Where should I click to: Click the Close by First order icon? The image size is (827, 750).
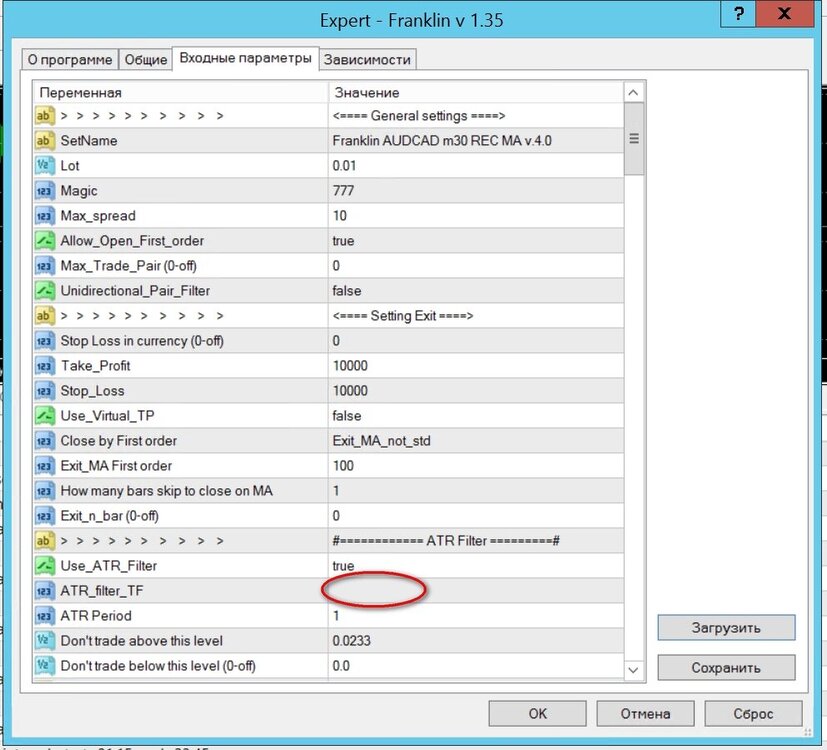coord(44,441)
